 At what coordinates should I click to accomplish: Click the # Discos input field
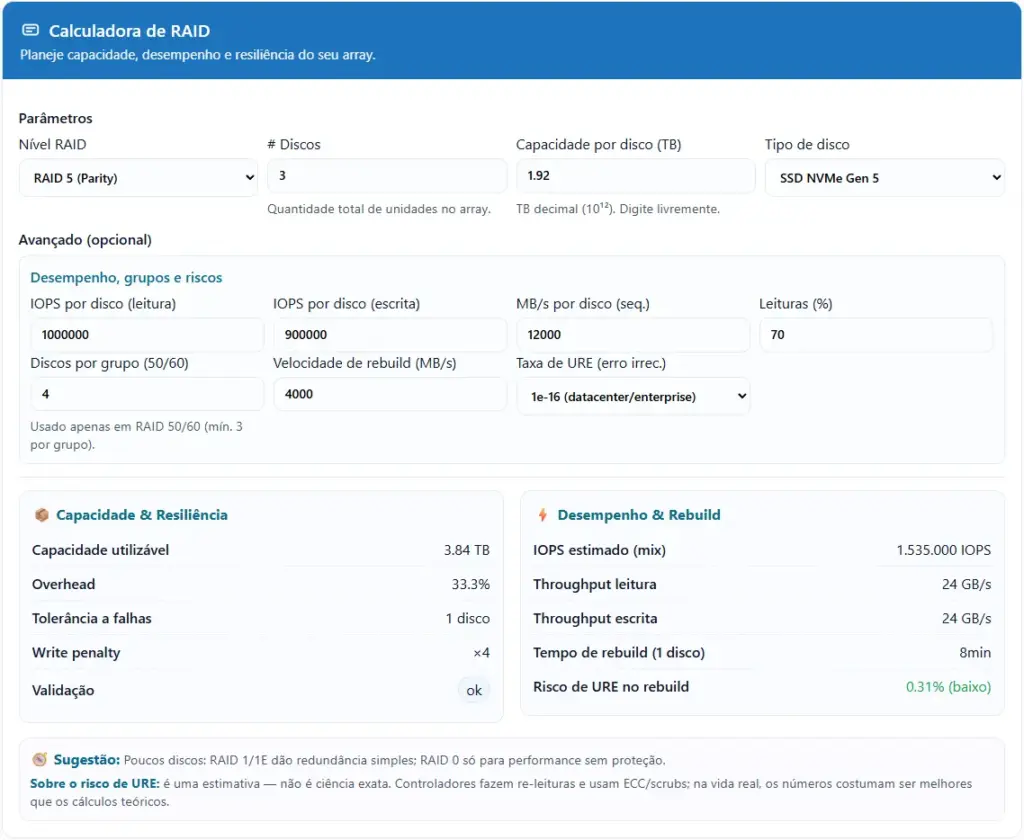387,176
